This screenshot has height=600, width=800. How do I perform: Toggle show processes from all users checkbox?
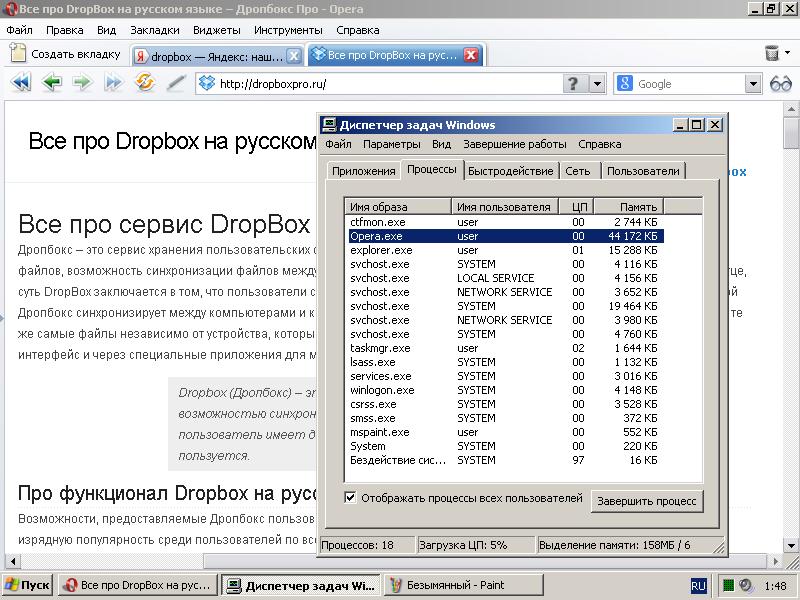(x=350, y=497)
